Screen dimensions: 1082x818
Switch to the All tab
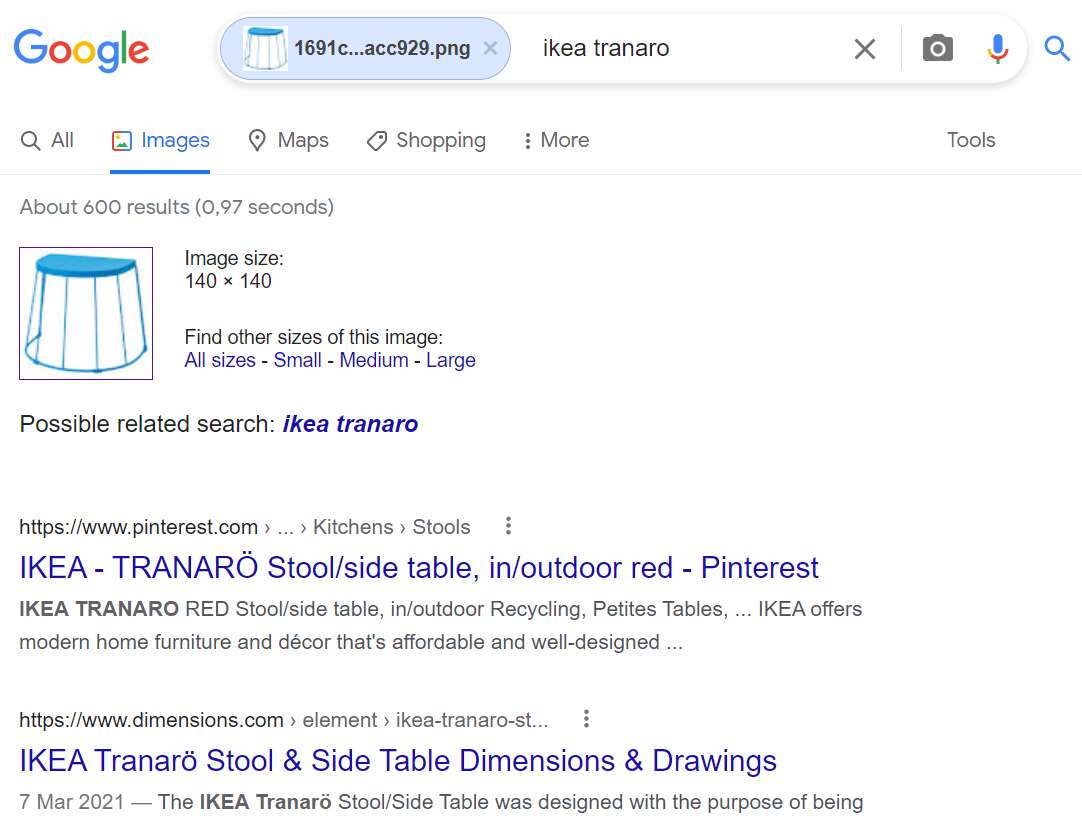pyautogui.click(x=47, y=140)
